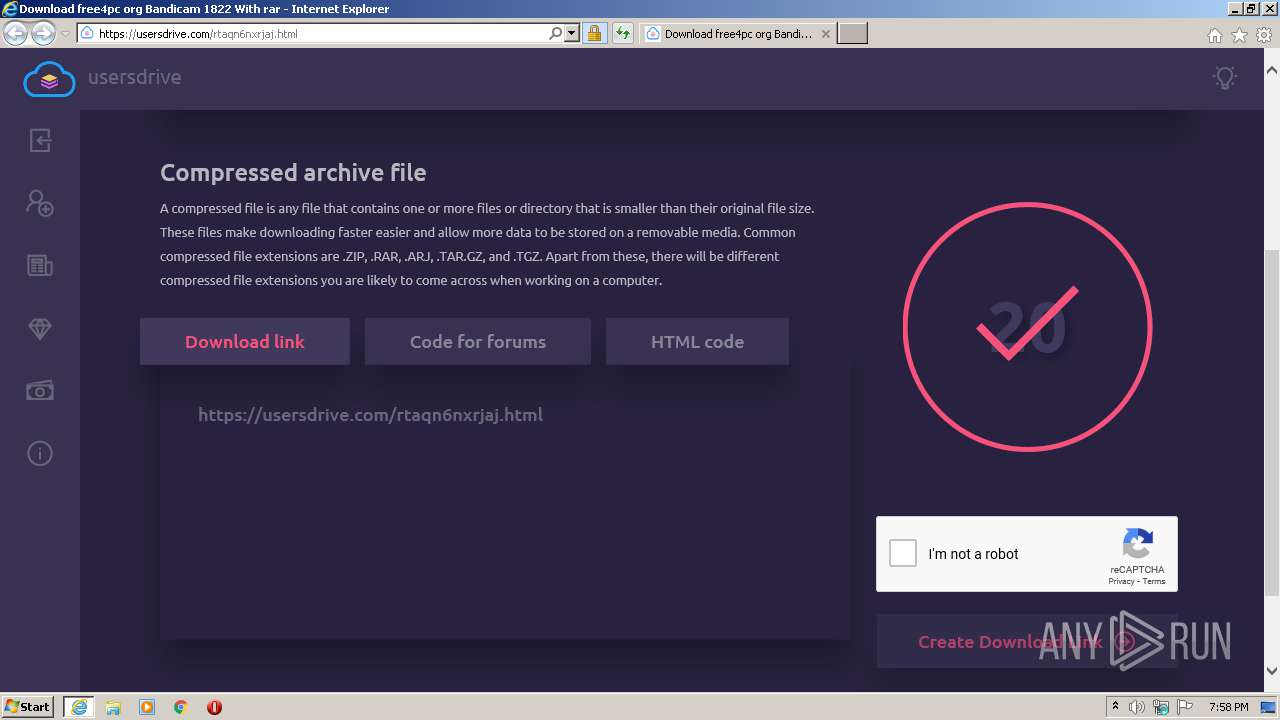
Task: Open the money earnings icon in sidebar
Action: tap(40, 391)
